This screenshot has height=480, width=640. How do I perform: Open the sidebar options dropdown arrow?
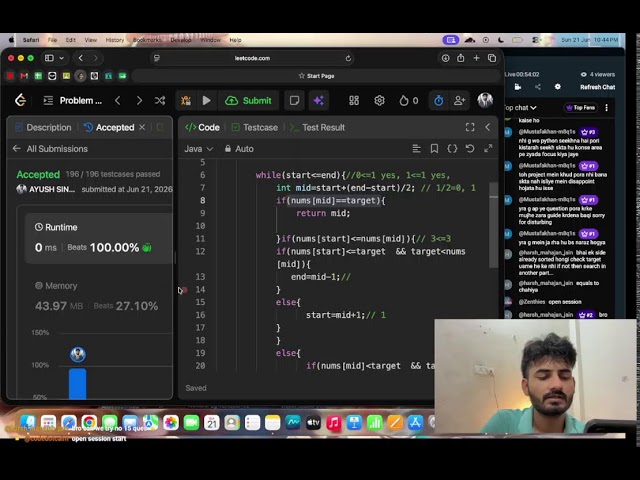62,58
